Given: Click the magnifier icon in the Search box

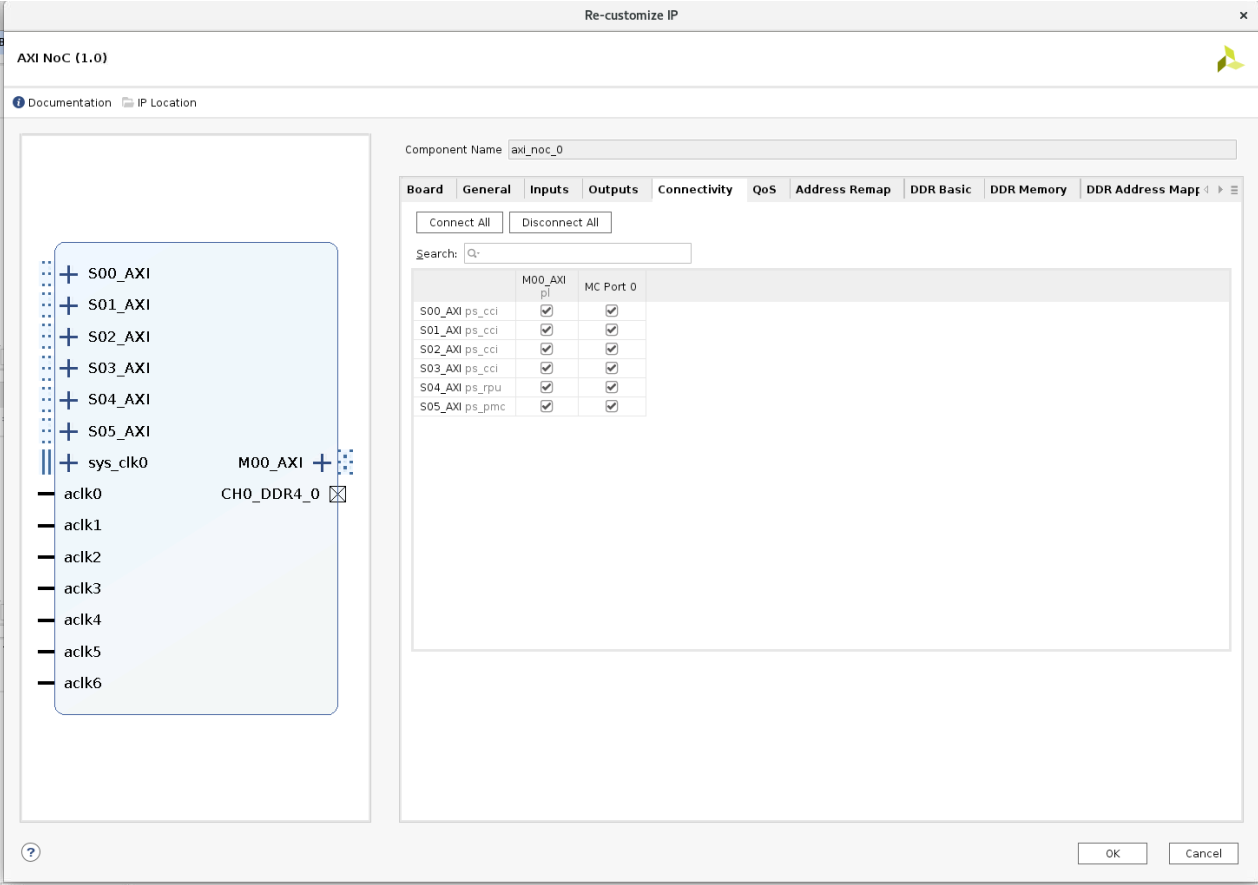Looking at the screenshot, I should click(471, 253).
